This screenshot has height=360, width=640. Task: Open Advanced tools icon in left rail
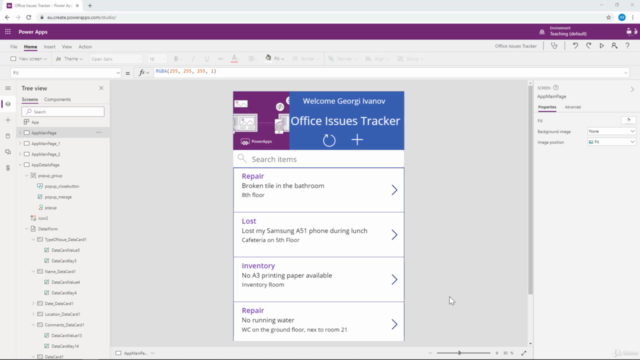pyautogui.click(x=8, y=168)
